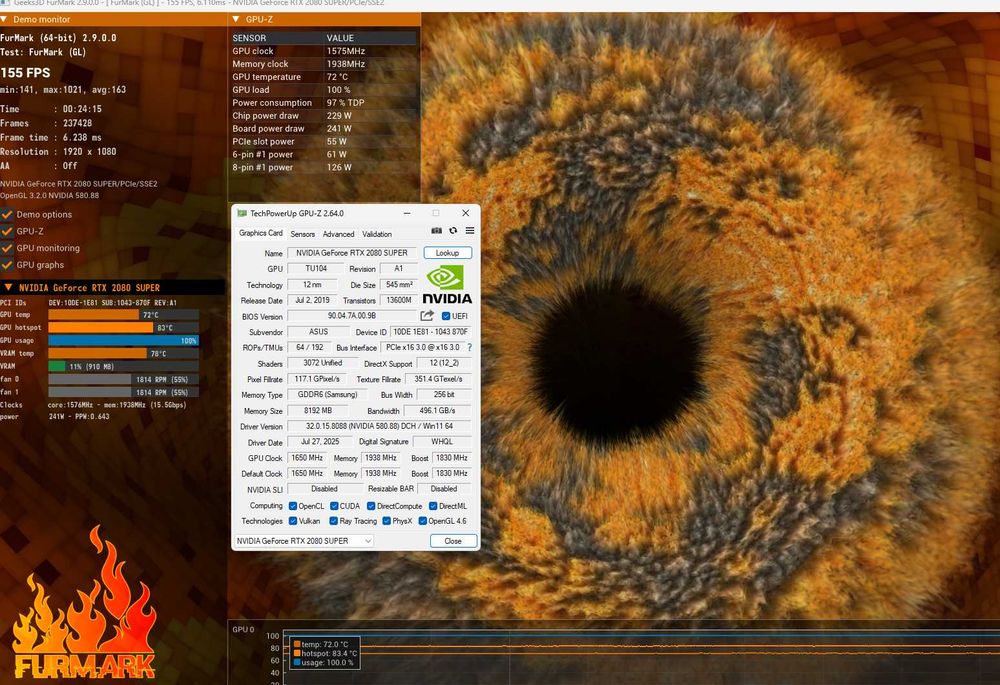Click the NVIDIA logo in GPU-Z
Viewport: 1000px width, 685px height.
click(x=447, y=285)
